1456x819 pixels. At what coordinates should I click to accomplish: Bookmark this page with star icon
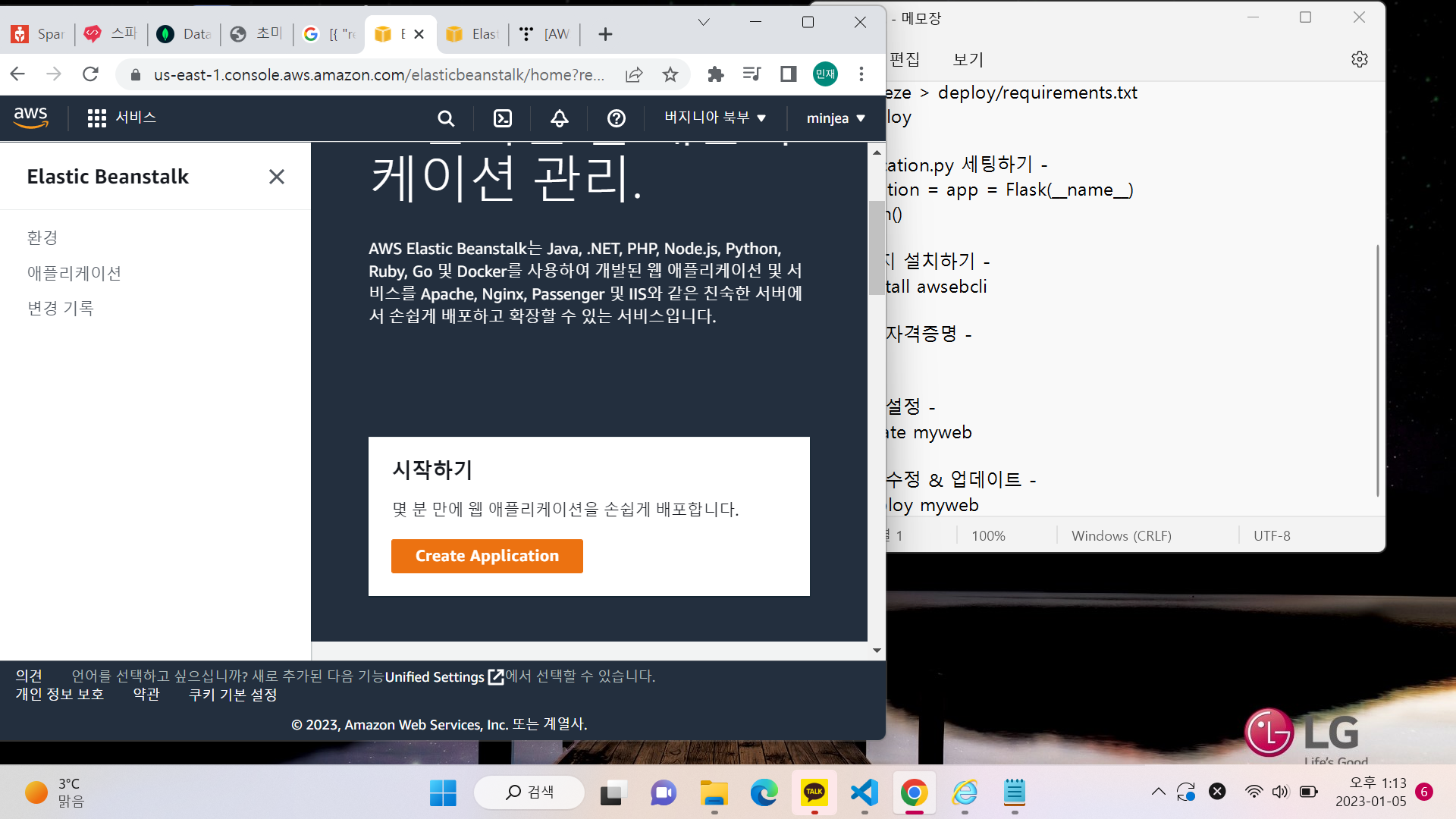click(x=670, y=74)
